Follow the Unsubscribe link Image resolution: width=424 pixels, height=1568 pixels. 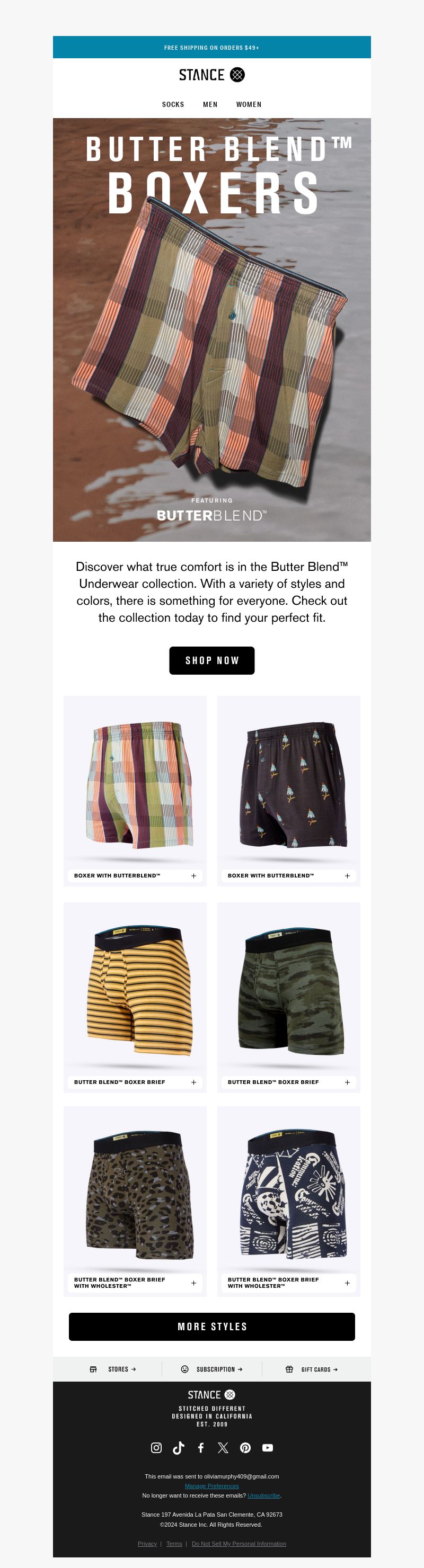point(264,1495)
